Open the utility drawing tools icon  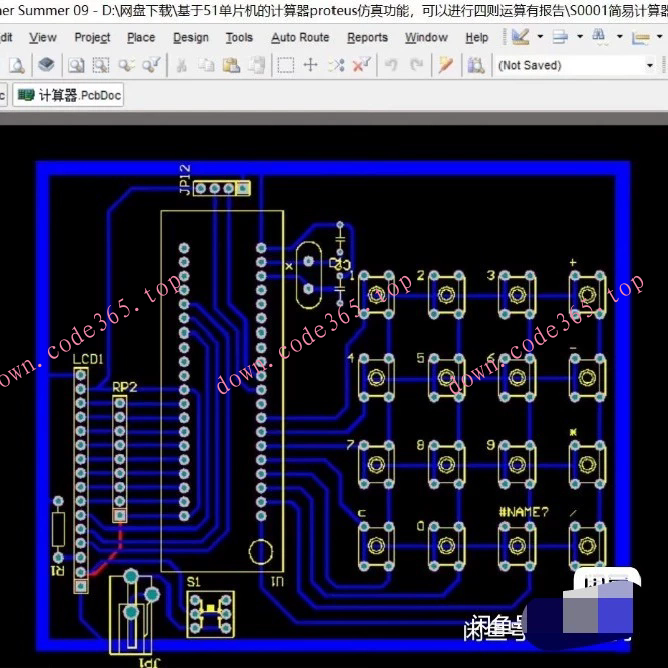tap(520, 37)
